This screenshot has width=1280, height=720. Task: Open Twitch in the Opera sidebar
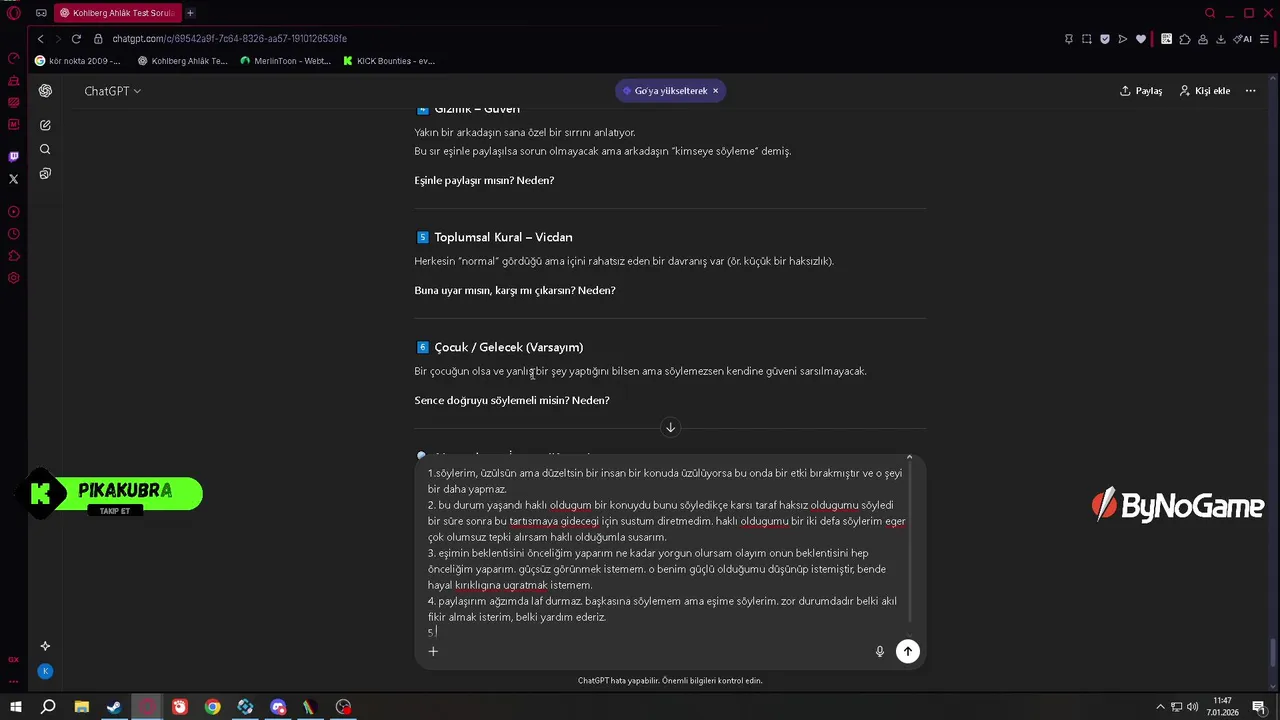14,157
